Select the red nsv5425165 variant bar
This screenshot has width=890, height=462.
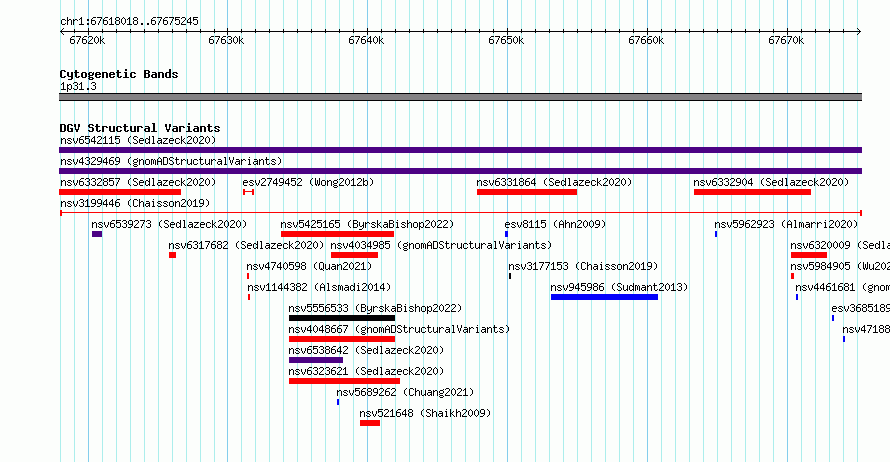(x=337, y=234)
